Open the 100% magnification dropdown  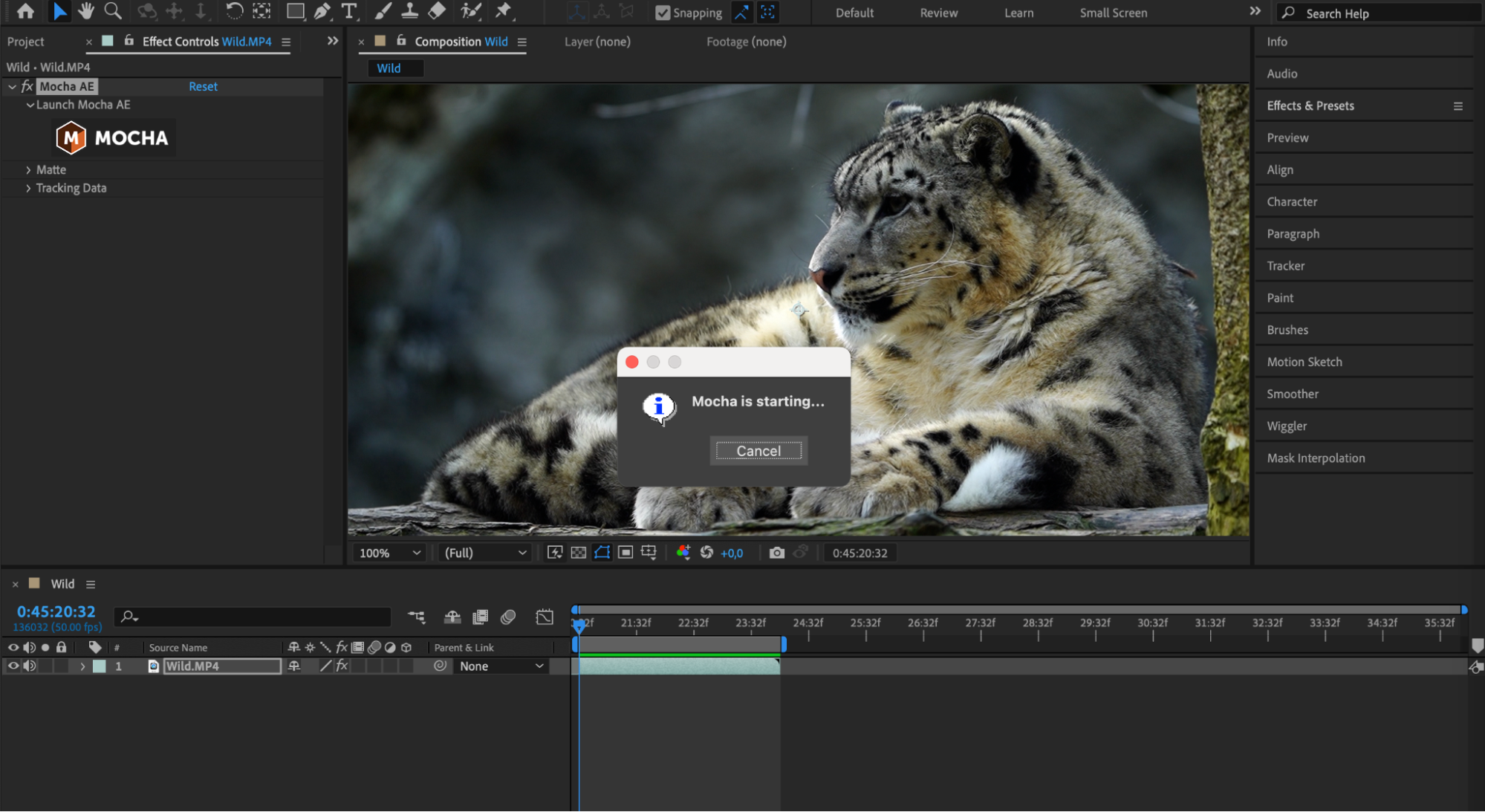390,553
